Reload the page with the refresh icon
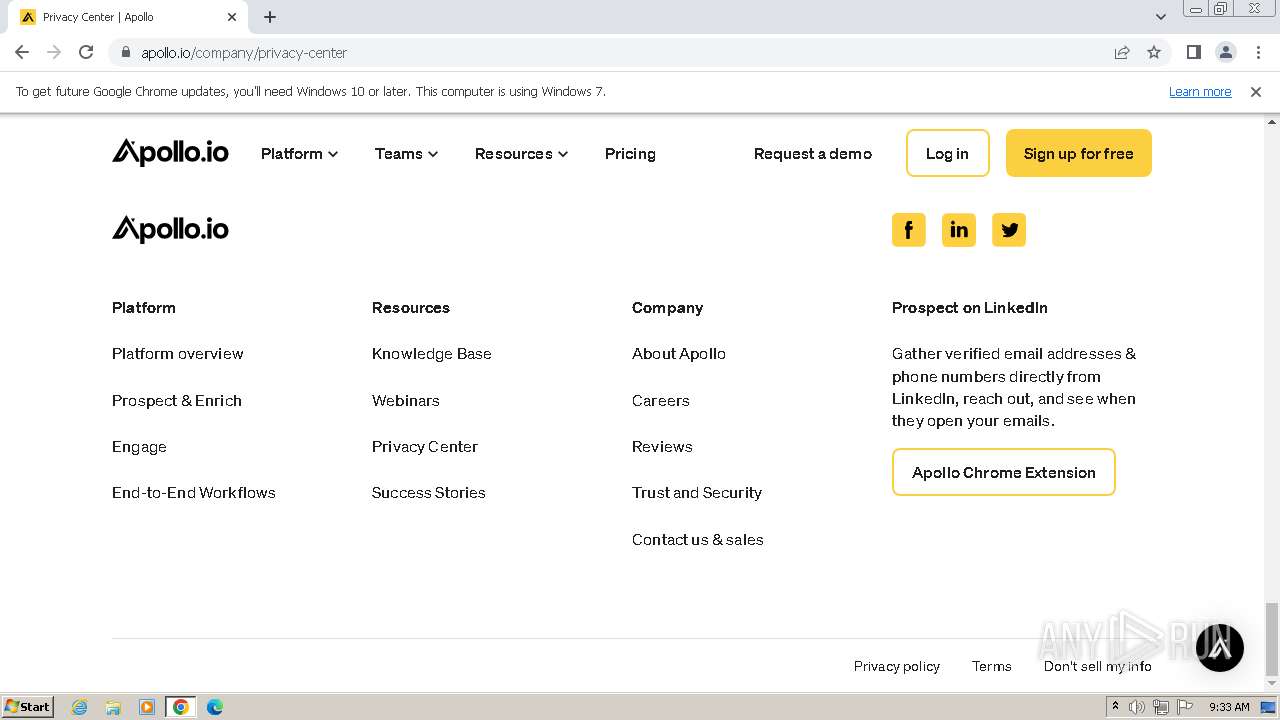This screenshot has height=720, width=1280. tap(86, 52)
